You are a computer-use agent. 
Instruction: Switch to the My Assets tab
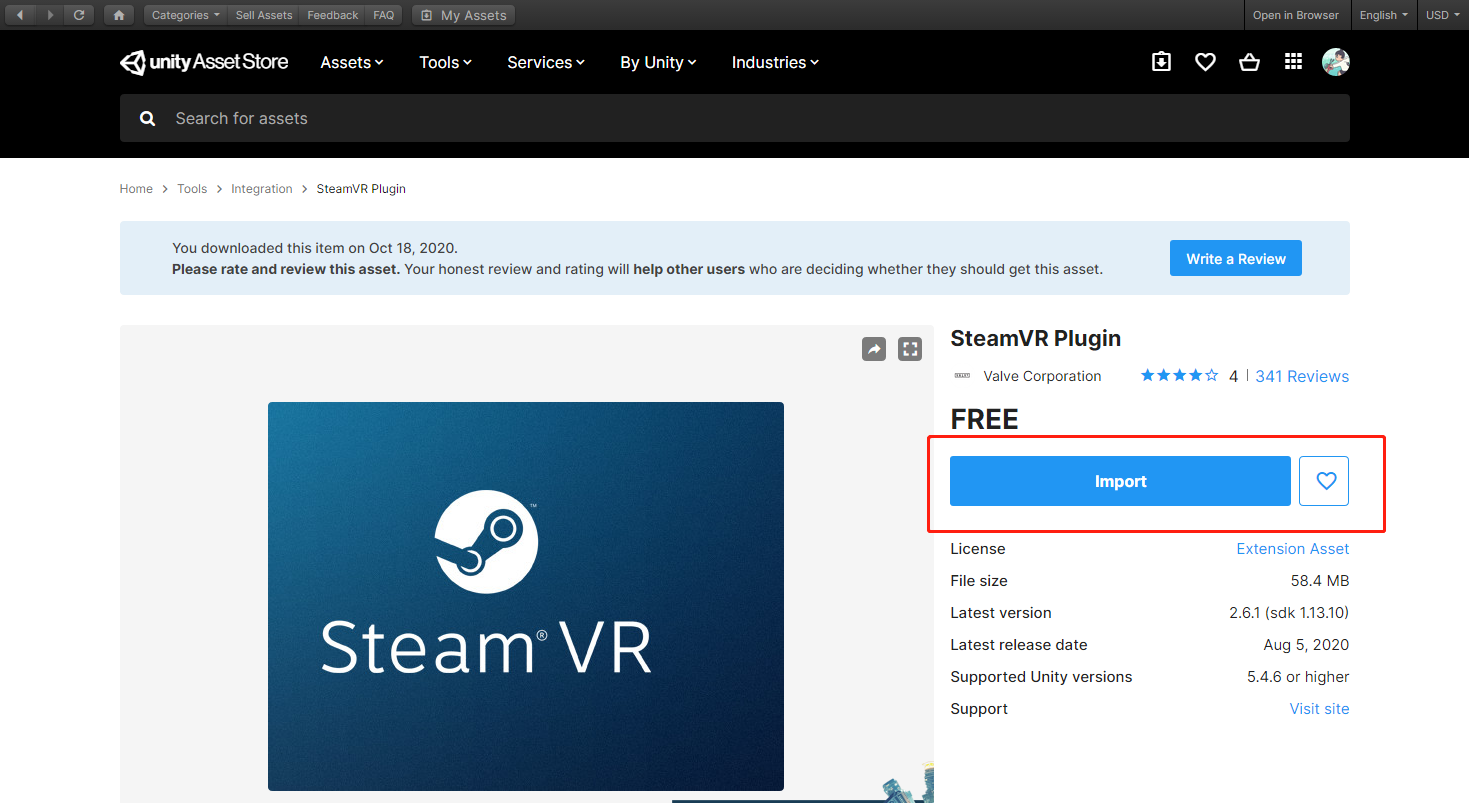tap(463, 15)
